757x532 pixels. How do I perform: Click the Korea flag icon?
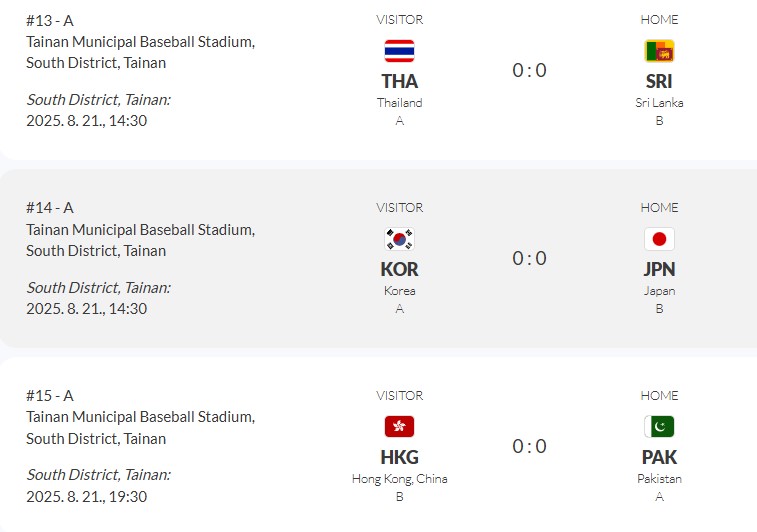tap(399, 239)
